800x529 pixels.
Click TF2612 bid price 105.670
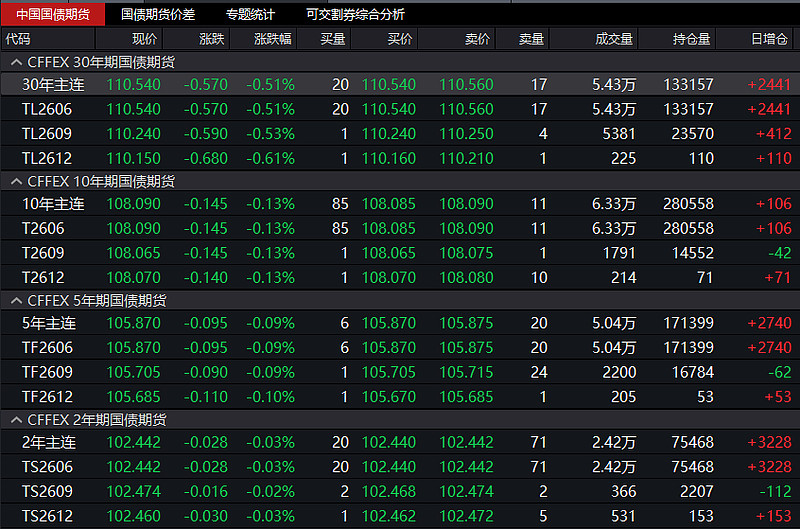tap(389, 396)
